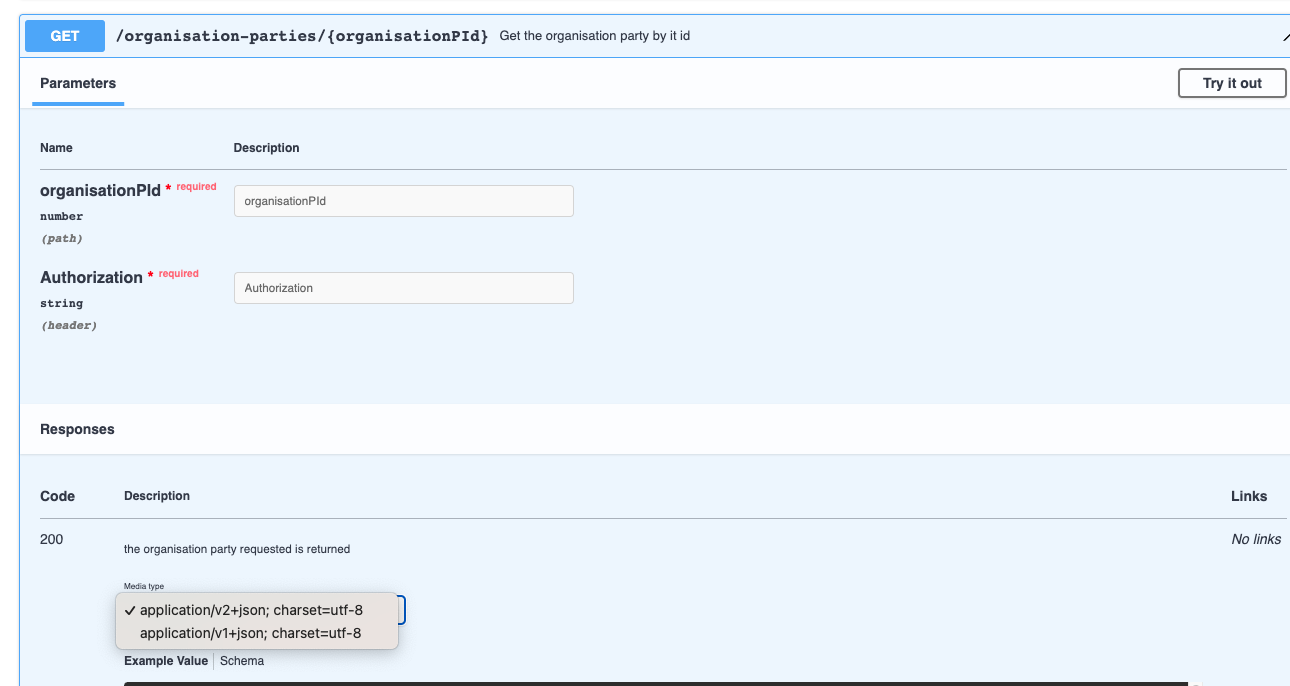This screenshot has height=686, width=1290.
Task: Focus the organisationPId input field
Action: tap(403, 201)
